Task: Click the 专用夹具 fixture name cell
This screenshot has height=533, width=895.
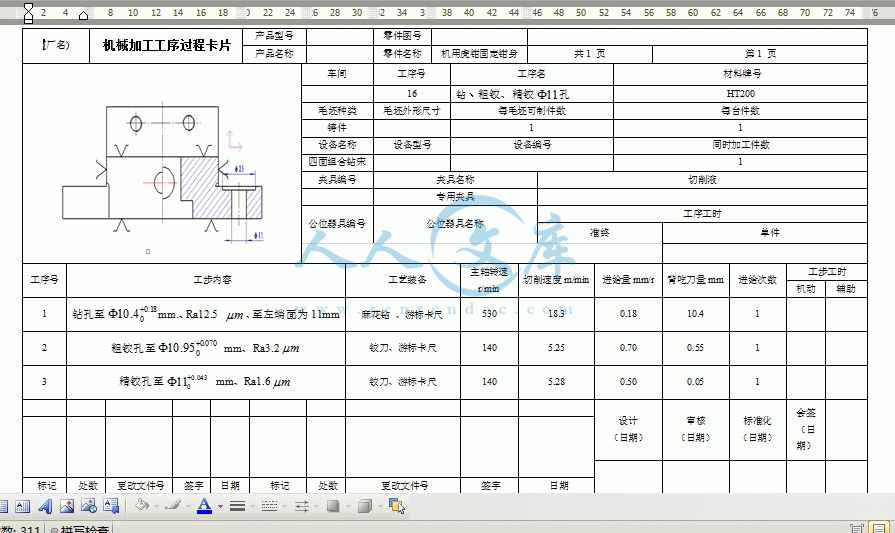Action: coord(455,197)
